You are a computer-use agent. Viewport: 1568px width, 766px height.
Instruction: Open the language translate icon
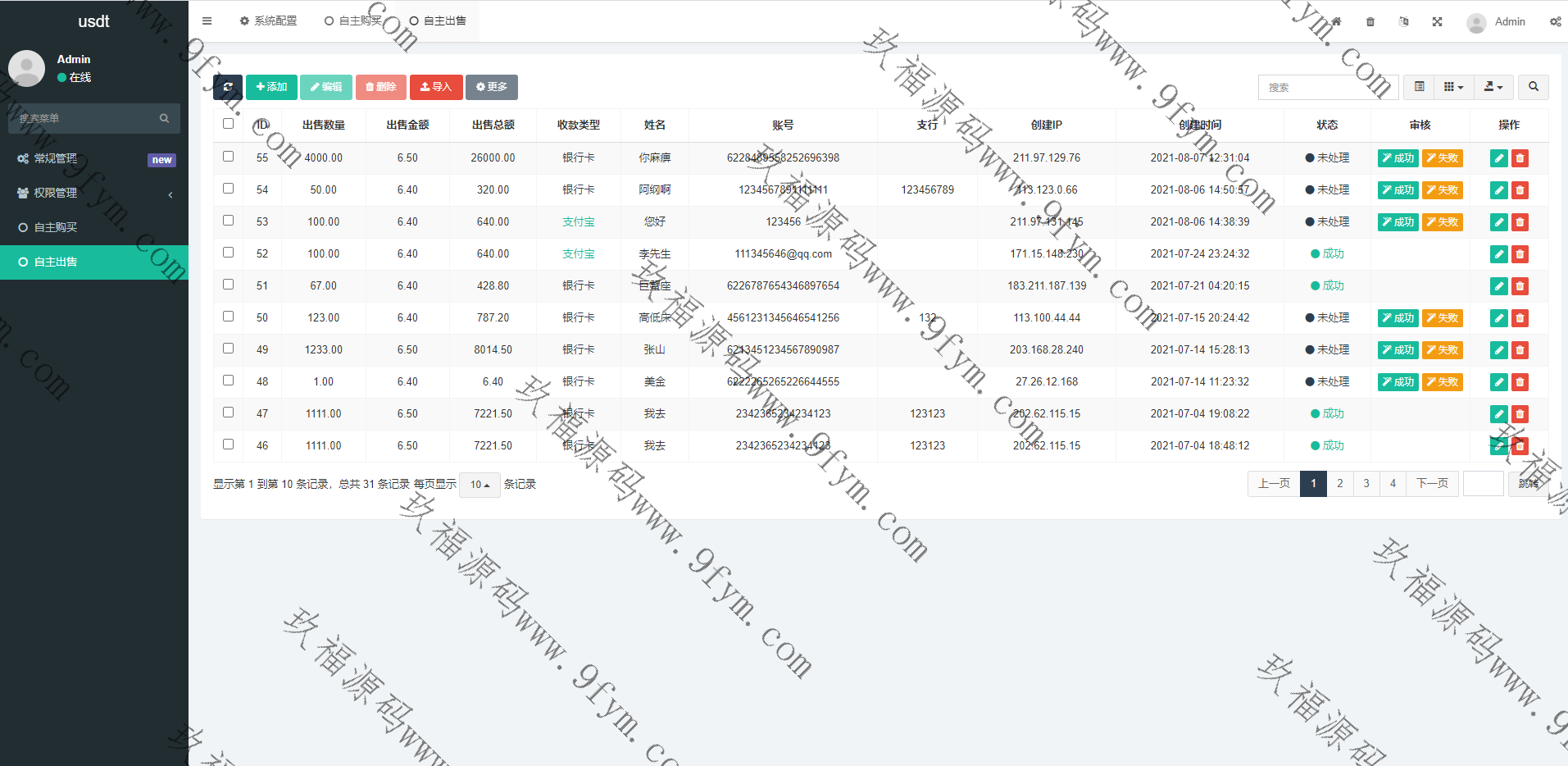pos(1403,22)
